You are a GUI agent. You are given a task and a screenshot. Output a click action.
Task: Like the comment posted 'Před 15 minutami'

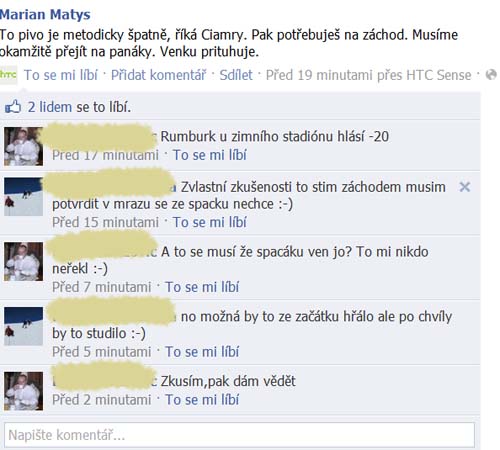[210, 222]
